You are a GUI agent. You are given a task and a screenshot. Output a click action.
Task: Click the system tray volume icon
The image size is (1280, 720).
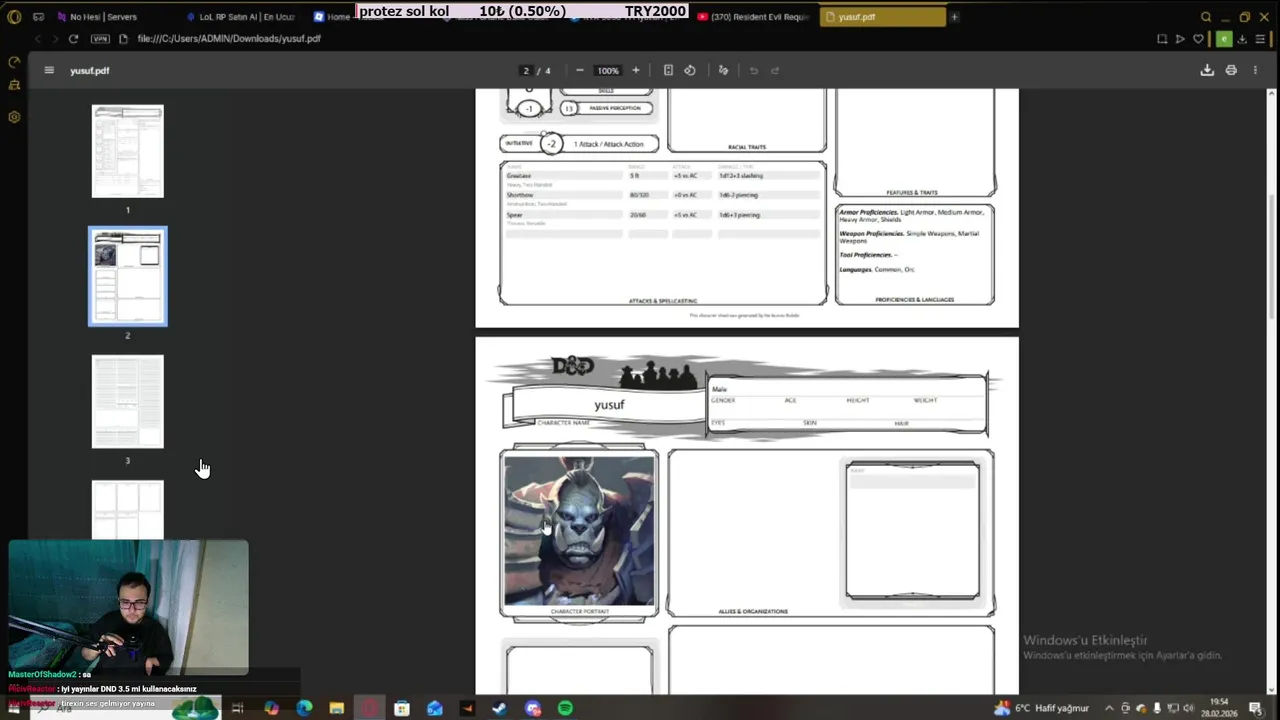tap(1188, 708)
